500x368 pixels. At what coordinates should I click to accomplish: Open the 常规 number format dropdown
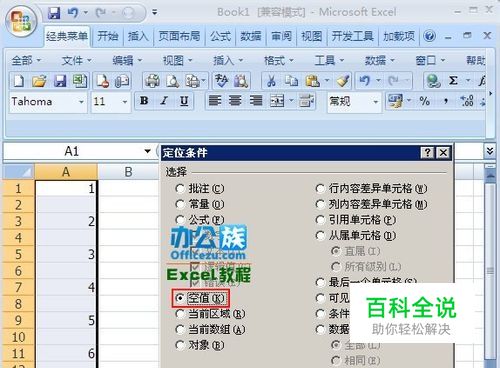pyautogui.click(x=376, y=102)
